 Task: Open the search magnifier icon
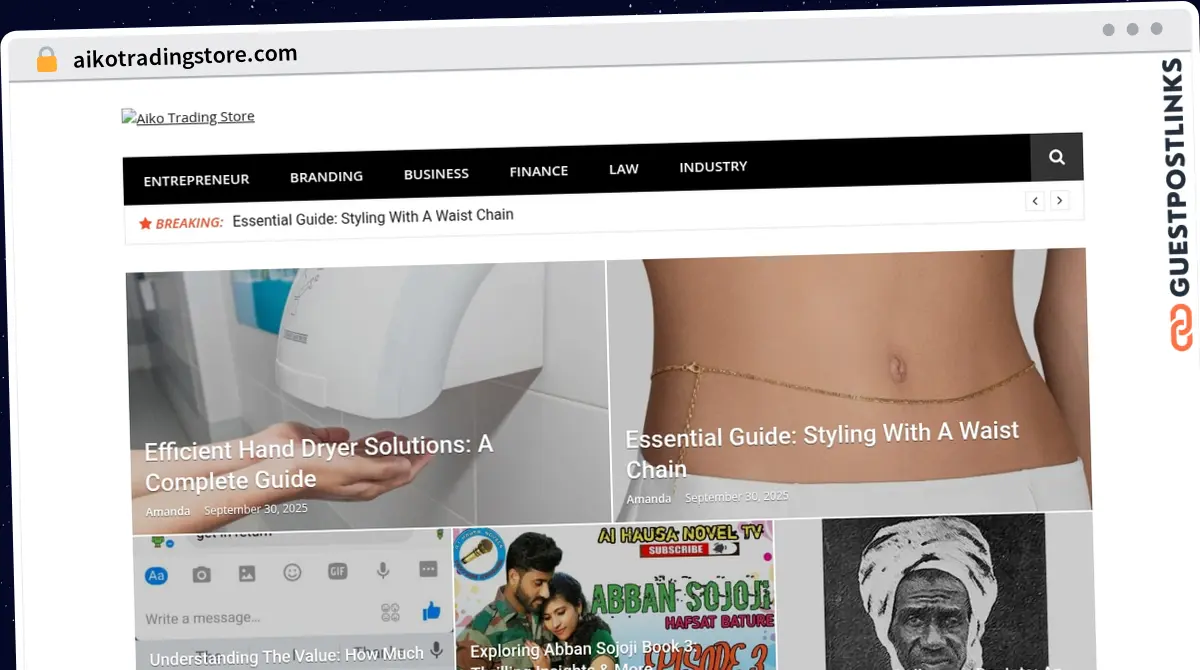pos(1057,157)
